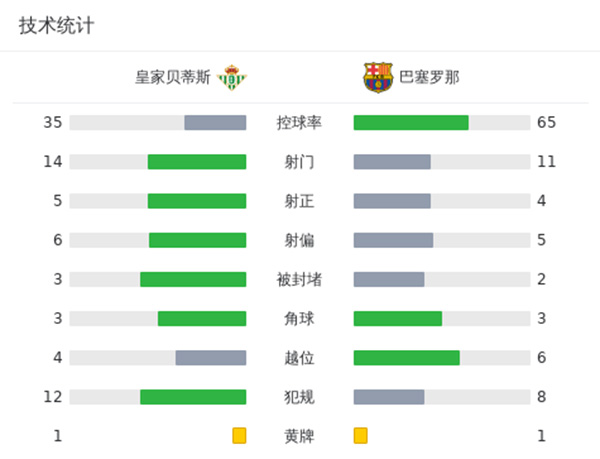The height and width of the screenshot is (459, 600).
Task: Click Real Betis 射正 on-target bar
Action: [x=158, y=201]
